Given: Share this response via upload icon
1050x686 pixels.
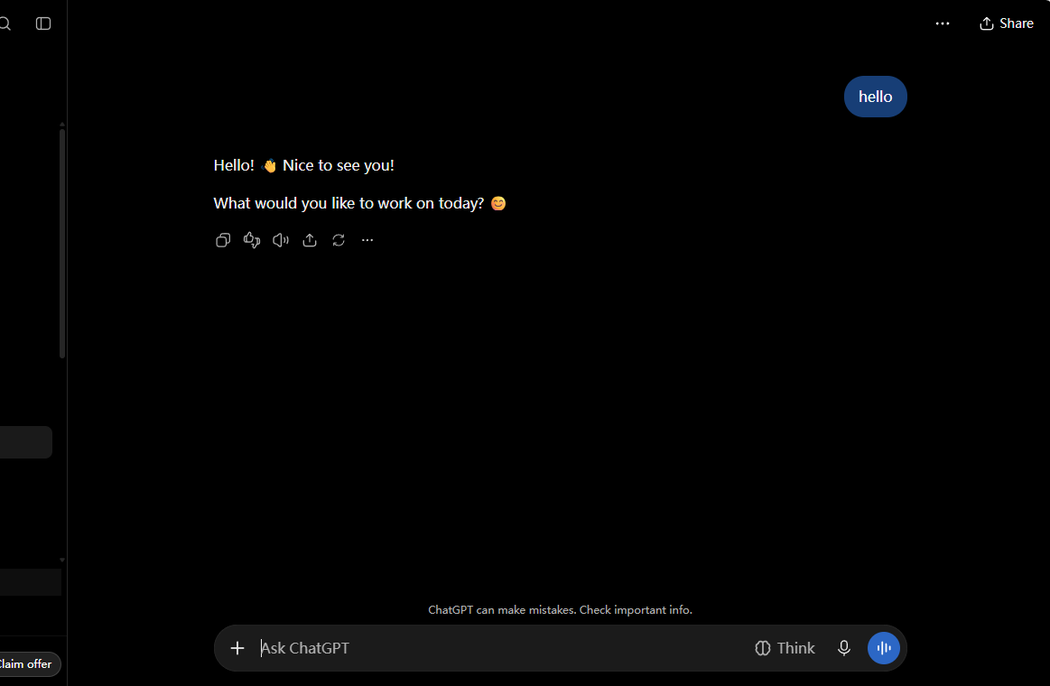Looking at the screenshot, I should (x=309, y=240).
